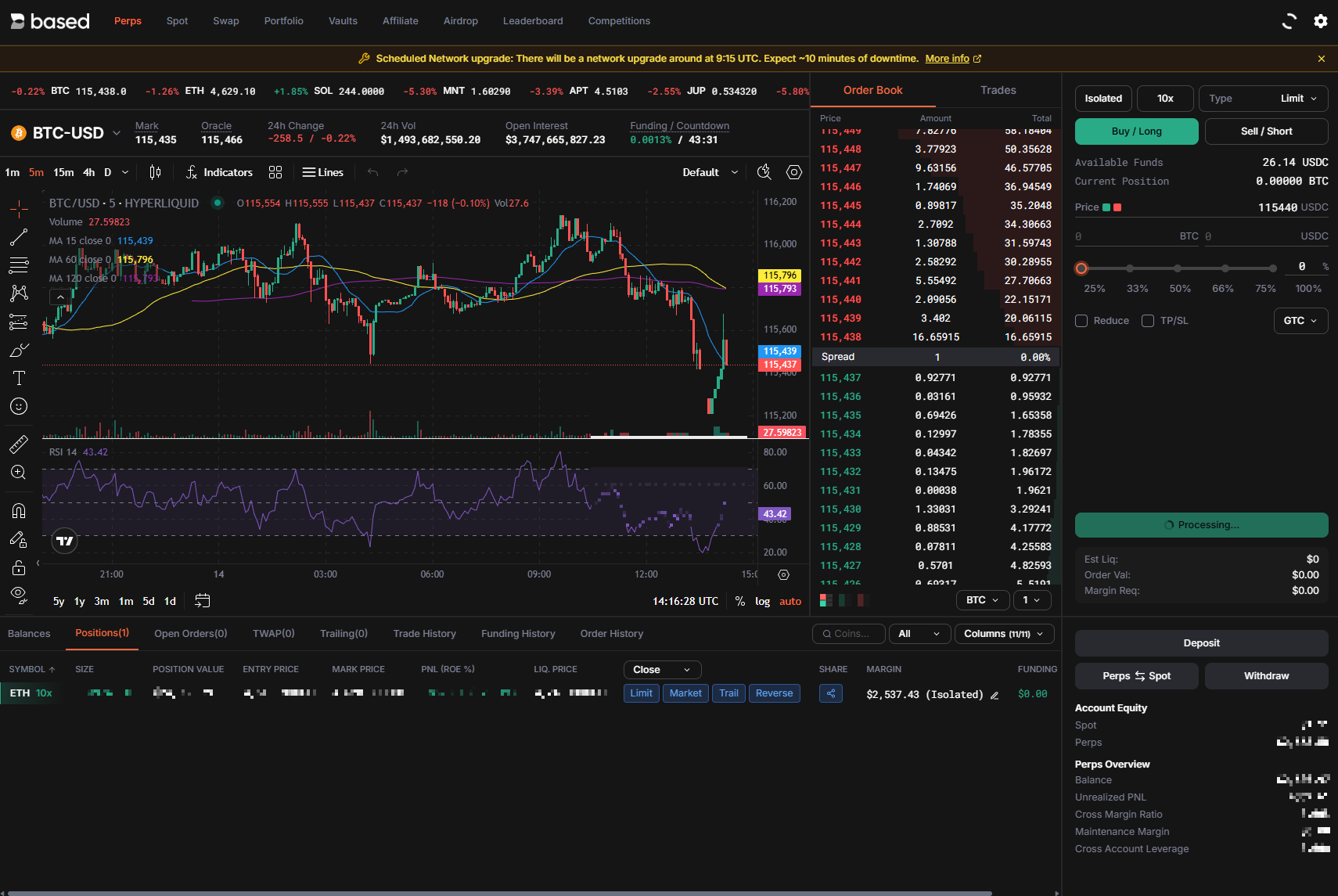Image resolution: width=1338 pixels, height=896 pixels.
Task: Hide all drawings with eye icon
Action: pyautogui.click(x=19, y=596)
